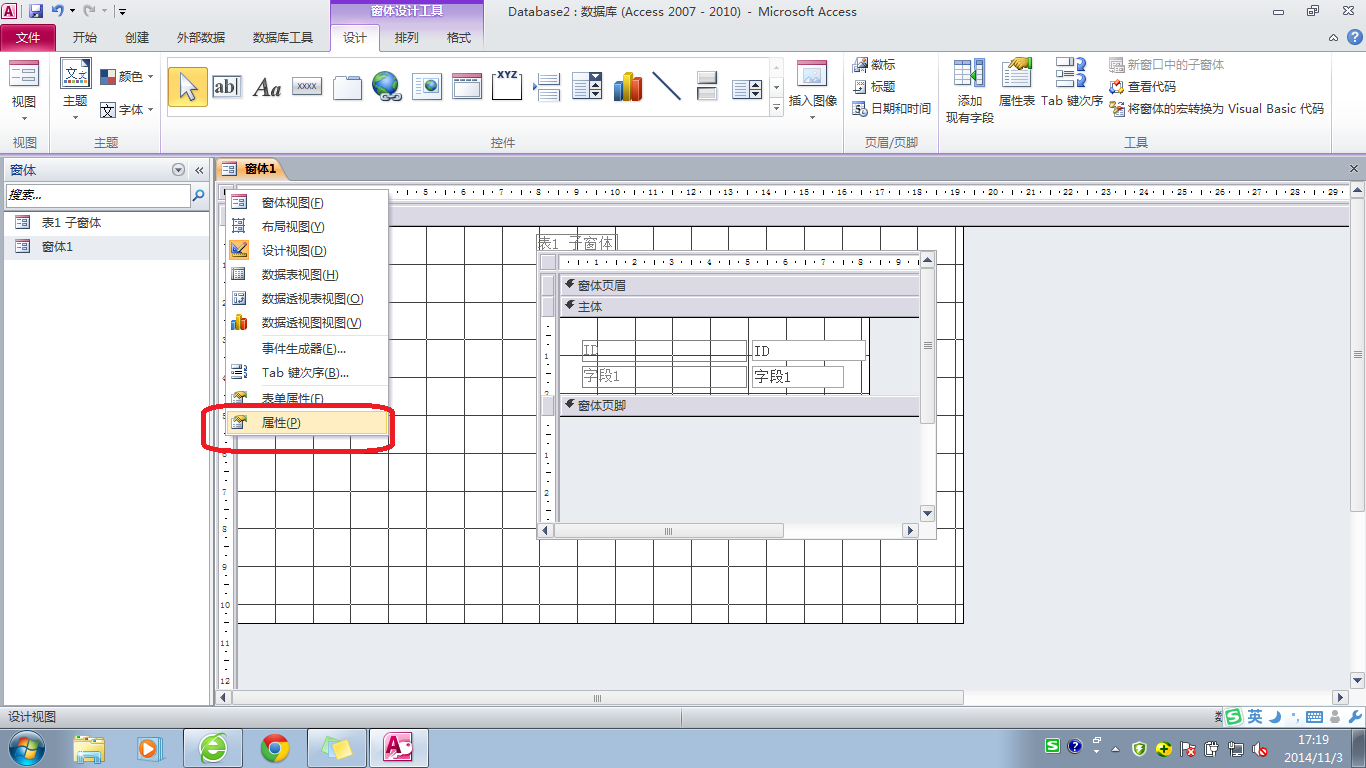Image resolution: width=1366 pixels, height=768 pixels.
Task: Expand the 颜色 theme colors dropdown
Action: pos(127,77)
